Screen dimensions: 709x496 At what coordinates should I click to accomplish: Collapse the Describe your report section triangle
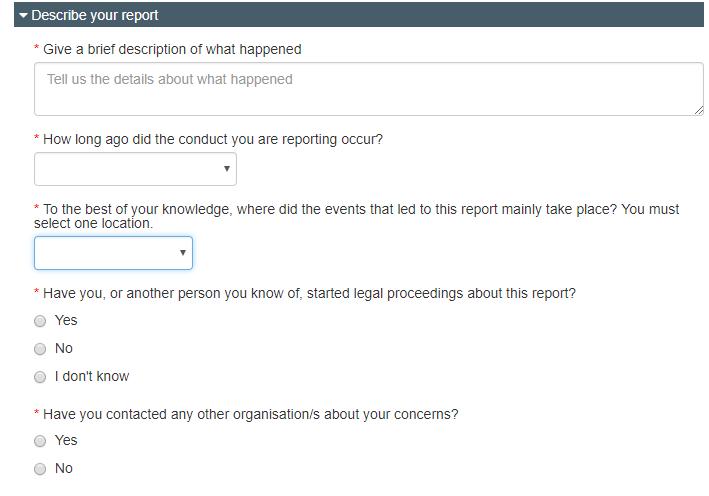click(24, 15)
